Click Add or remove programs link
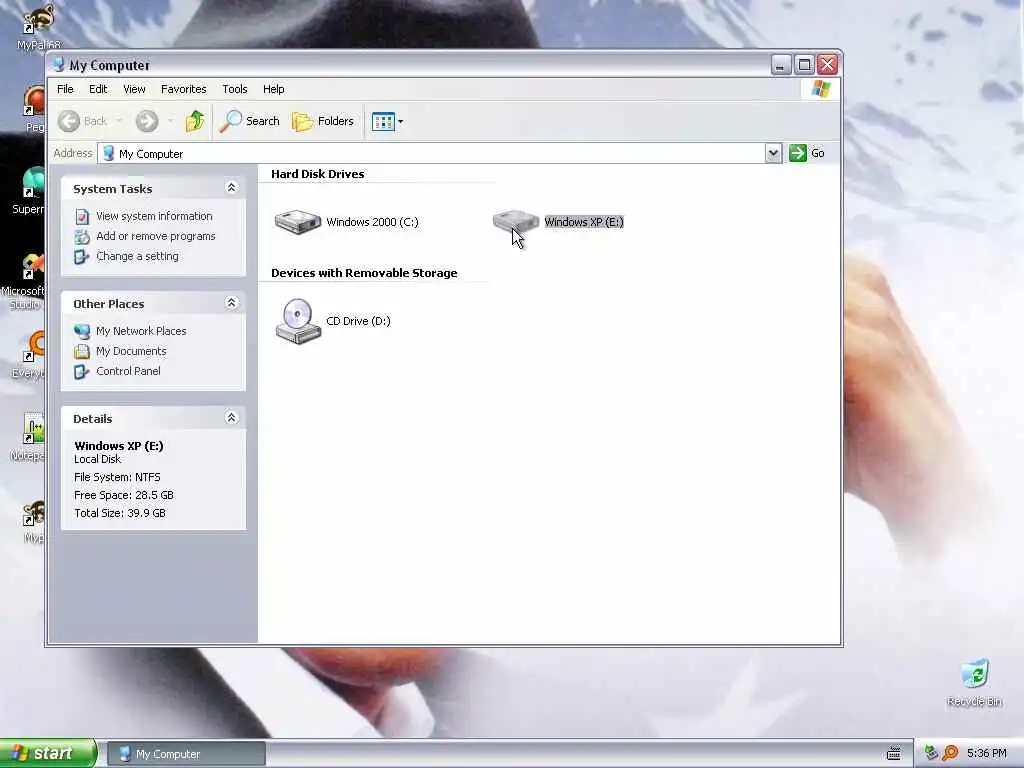This screenshot has height=768, width=1024. [x=155, y=236]
